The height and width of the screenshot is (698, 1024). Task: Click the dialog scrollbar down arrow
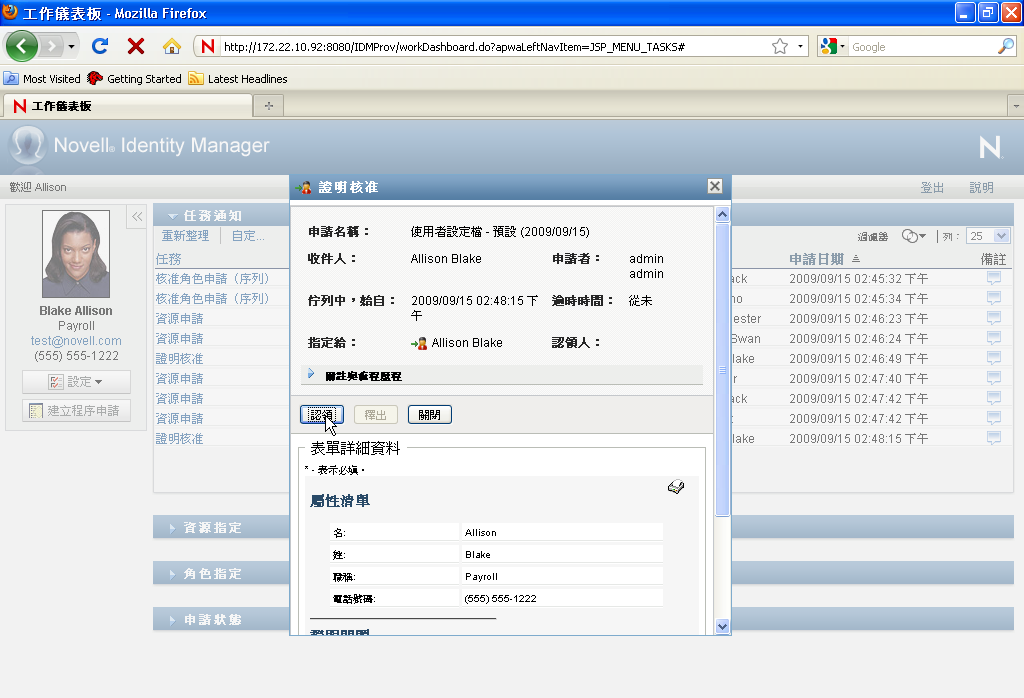tap(722, 626)
